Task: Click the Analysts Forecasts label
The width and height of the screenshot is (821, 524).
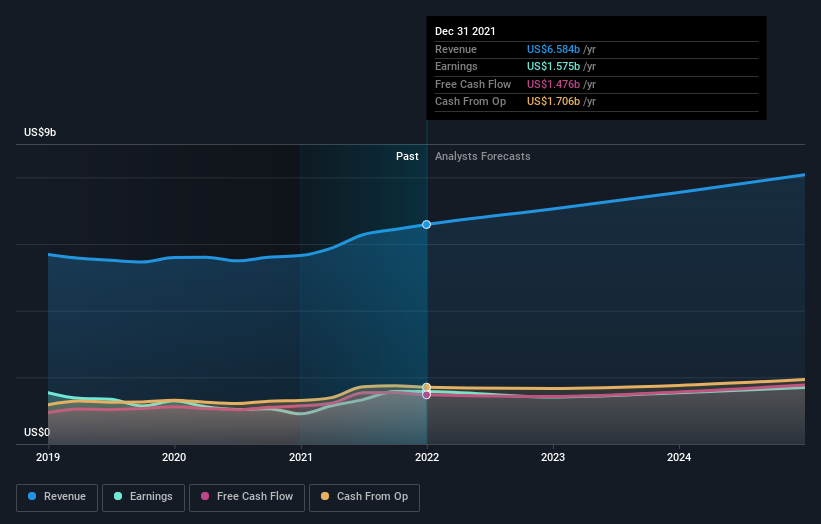Action: click(x=483, y=157)
